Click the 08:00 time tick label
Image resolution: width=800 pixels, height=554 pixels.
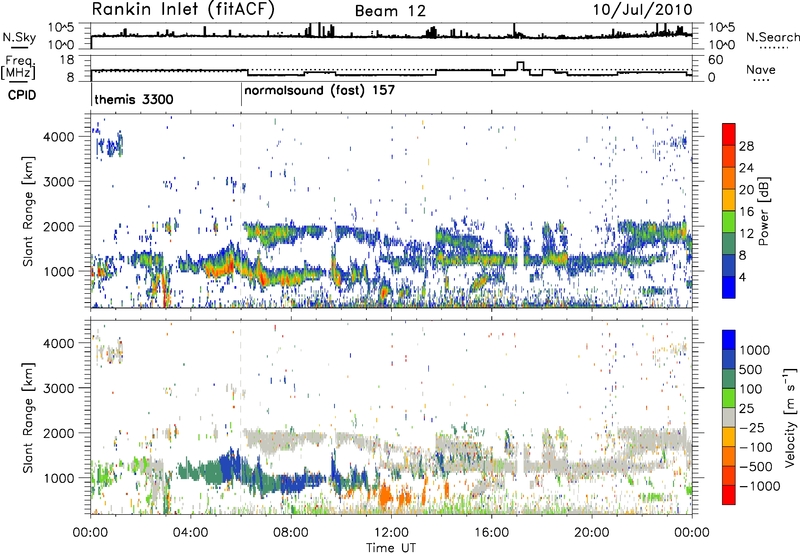[291, 533]
